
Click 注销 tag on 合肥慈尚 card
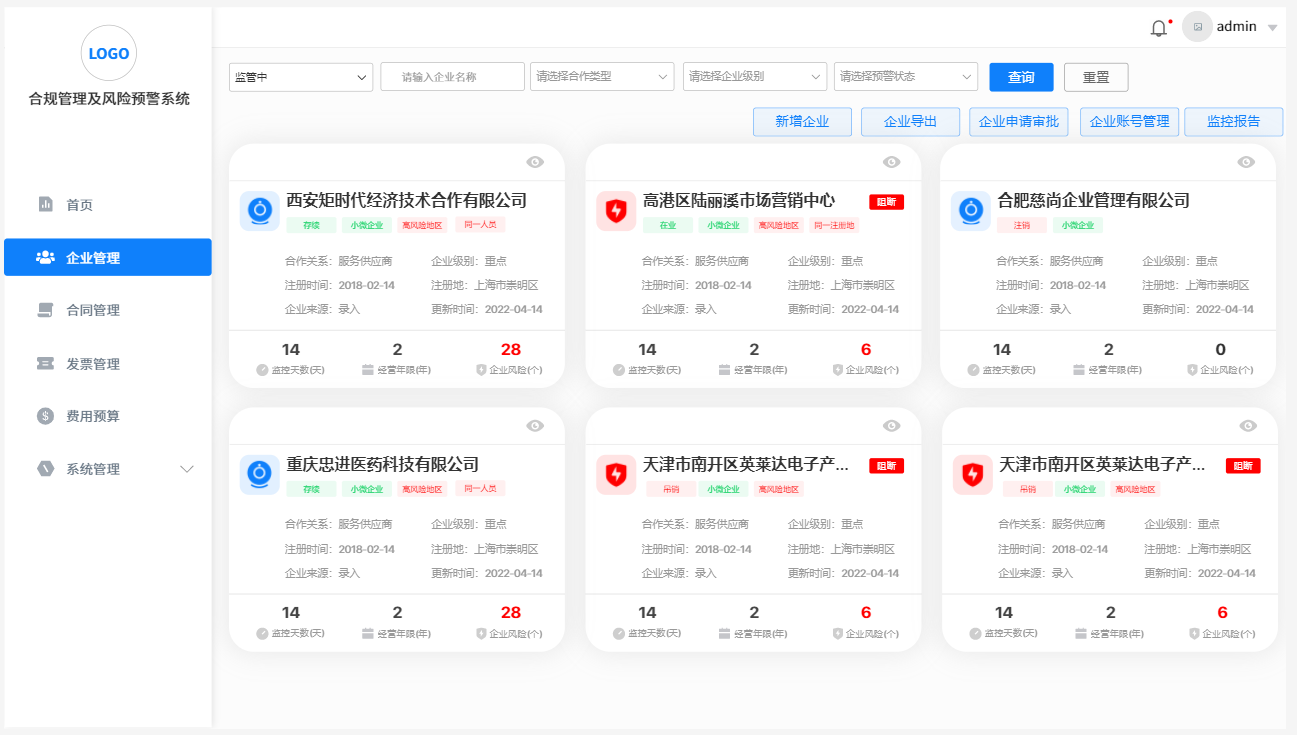pyautogui.click(x=1022, y=226)
